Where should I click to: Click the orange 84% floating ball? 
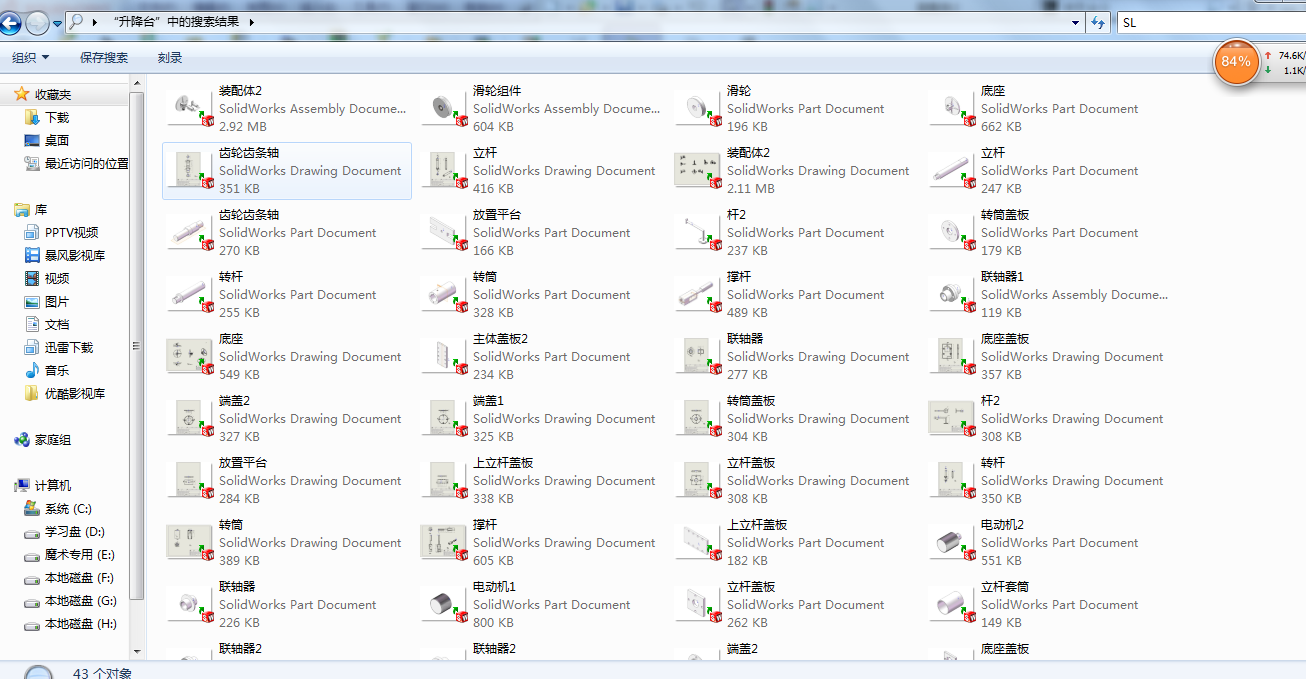click(x=1236, y=62)
